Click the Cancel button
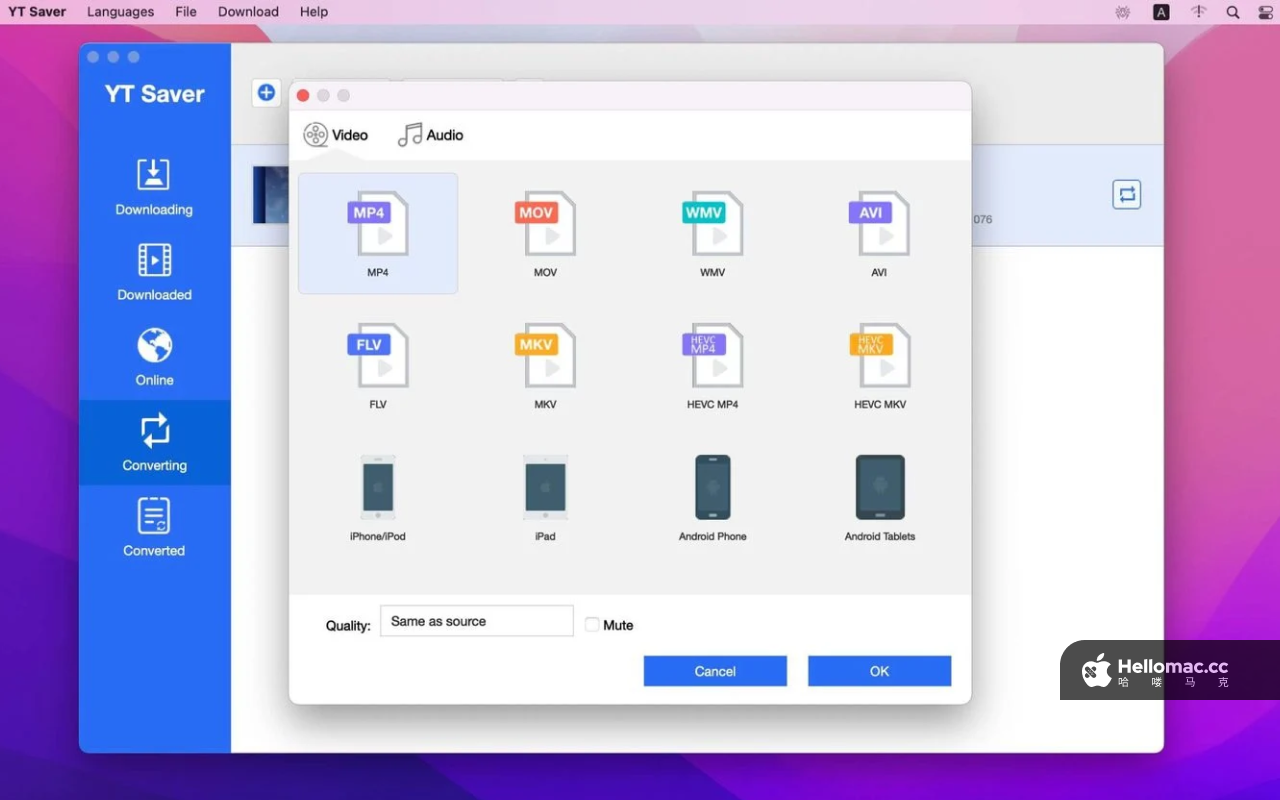 [715, 671]
